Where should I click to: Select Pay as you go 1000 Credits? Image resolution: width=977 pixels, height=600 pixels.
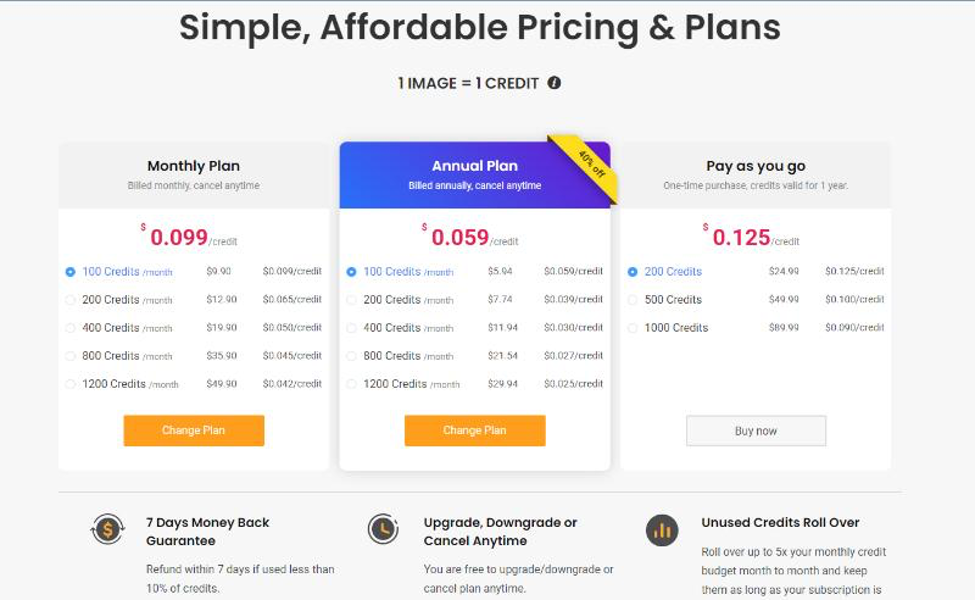coord(632,328)
